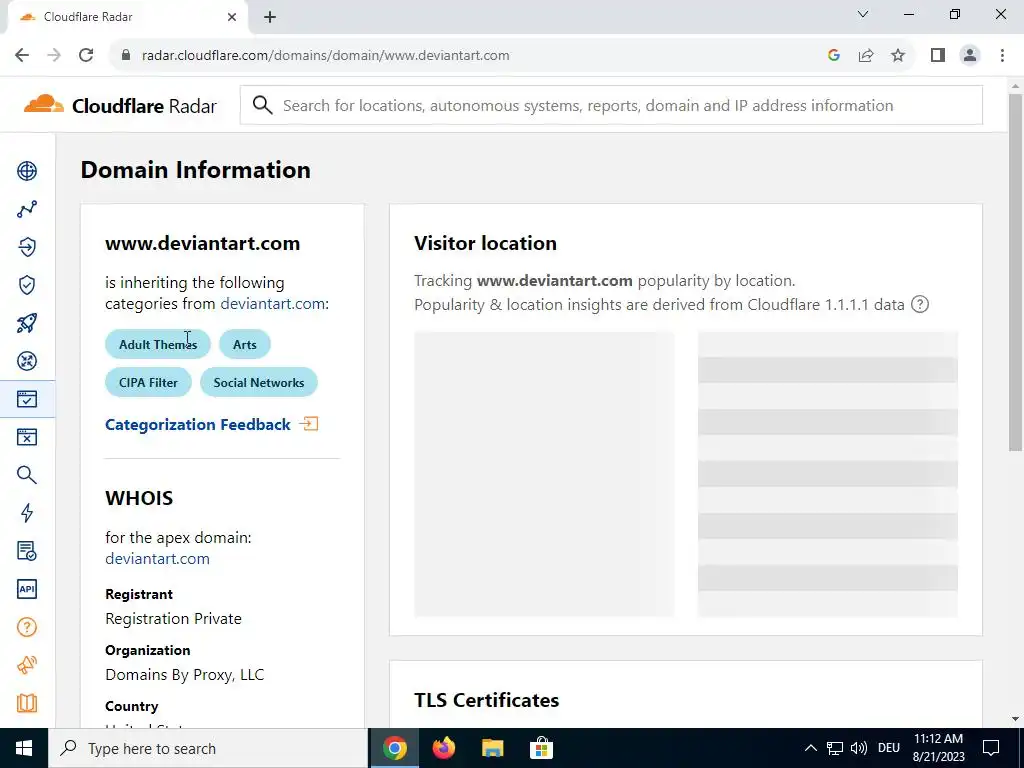Image resolution: width=1024 pixels, height=768 pixels.
Task: Click the 'Domains By Proxy, LLC' organization value
Action: coord(185,675)
